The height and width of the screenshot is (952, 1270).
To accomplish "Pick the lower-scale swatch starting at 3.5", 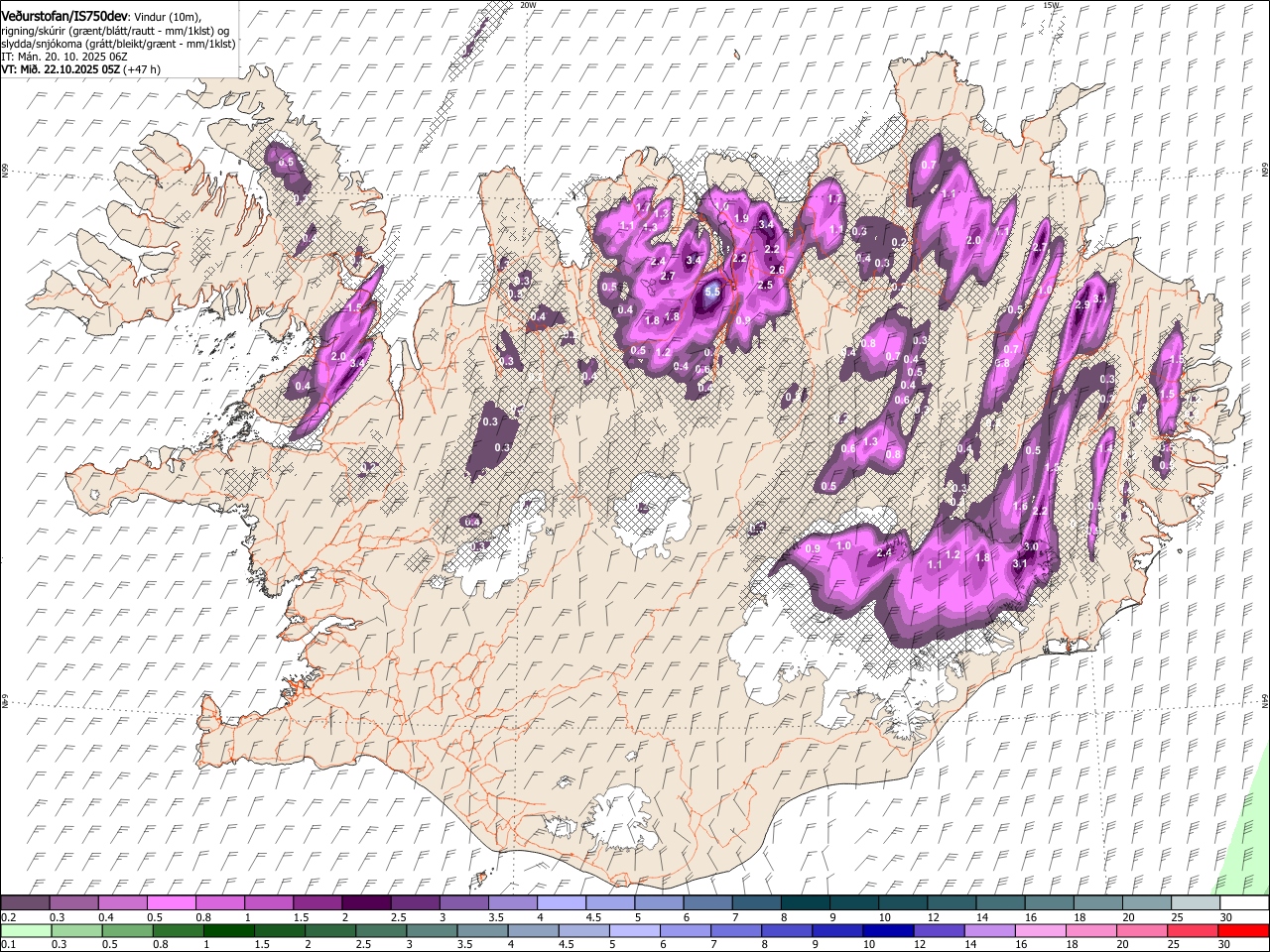I will coord(482,930).
